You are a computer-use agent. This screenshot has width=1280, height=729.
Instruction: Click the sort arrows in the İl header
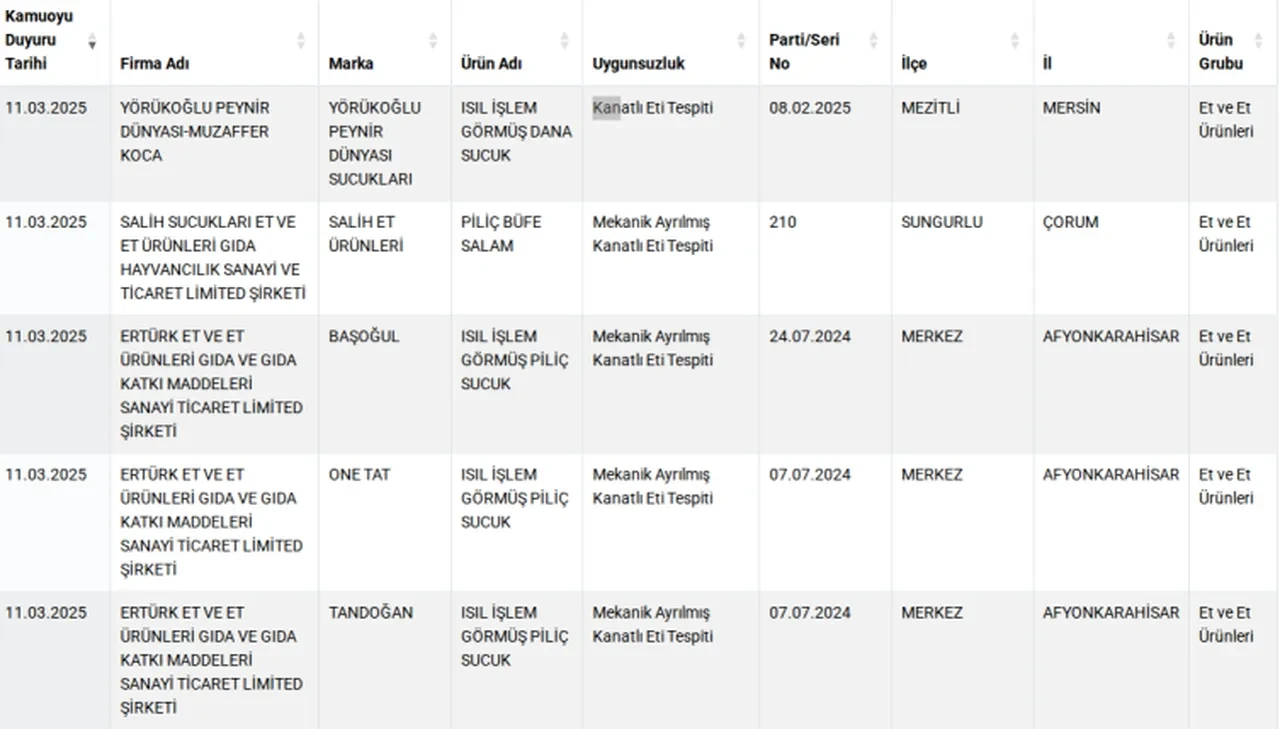tap(1171, 41)
